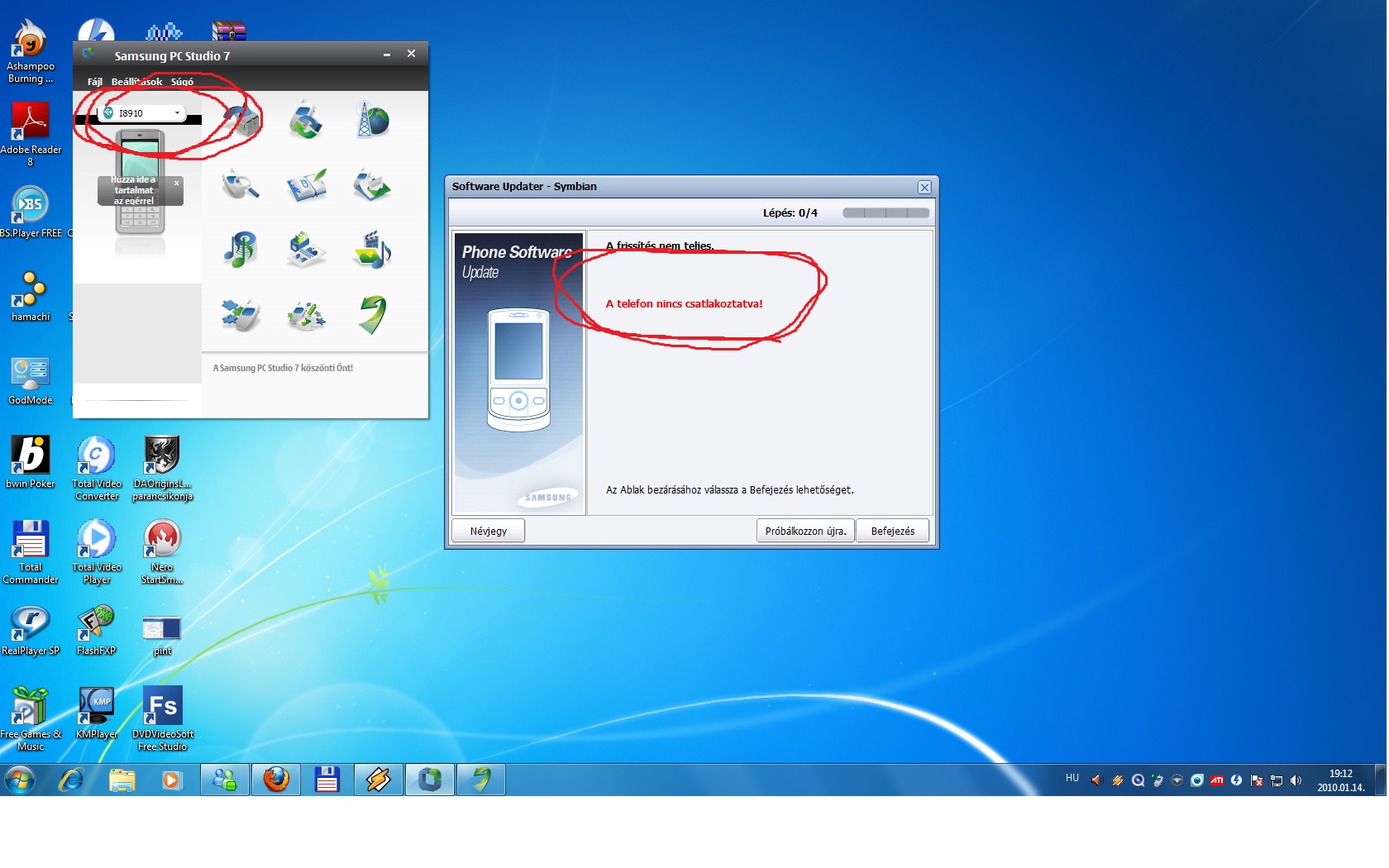Click the white speaker volume tray icon

[x=1296, y=780]
